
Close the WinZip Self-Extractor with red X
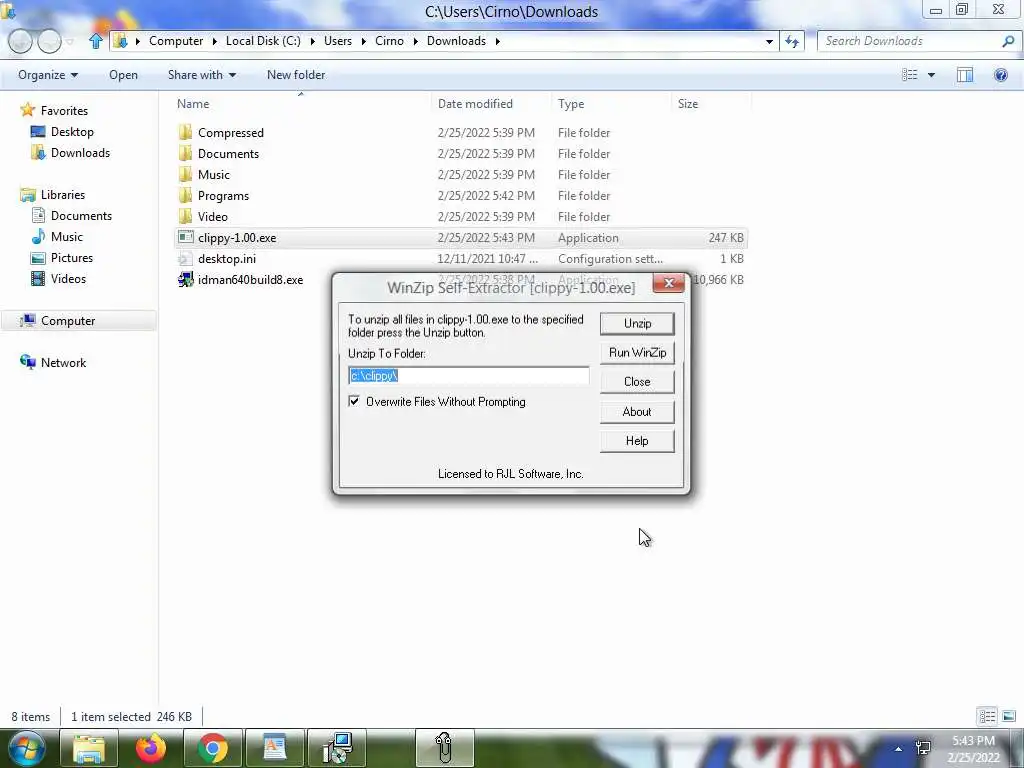click(668, 283)
